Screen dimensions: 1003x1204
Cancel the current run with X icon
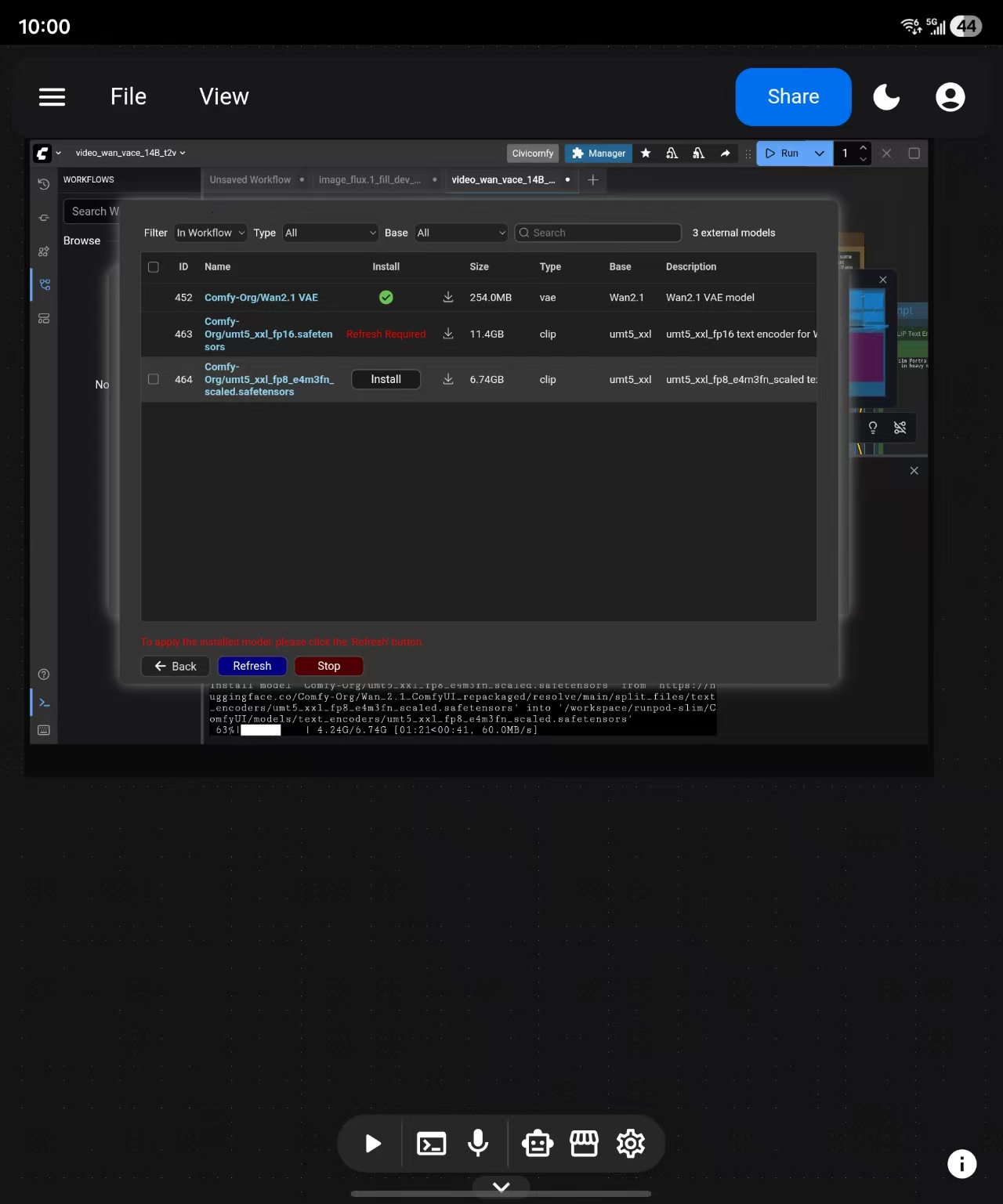pyautogui.click(x=886, y=154)
